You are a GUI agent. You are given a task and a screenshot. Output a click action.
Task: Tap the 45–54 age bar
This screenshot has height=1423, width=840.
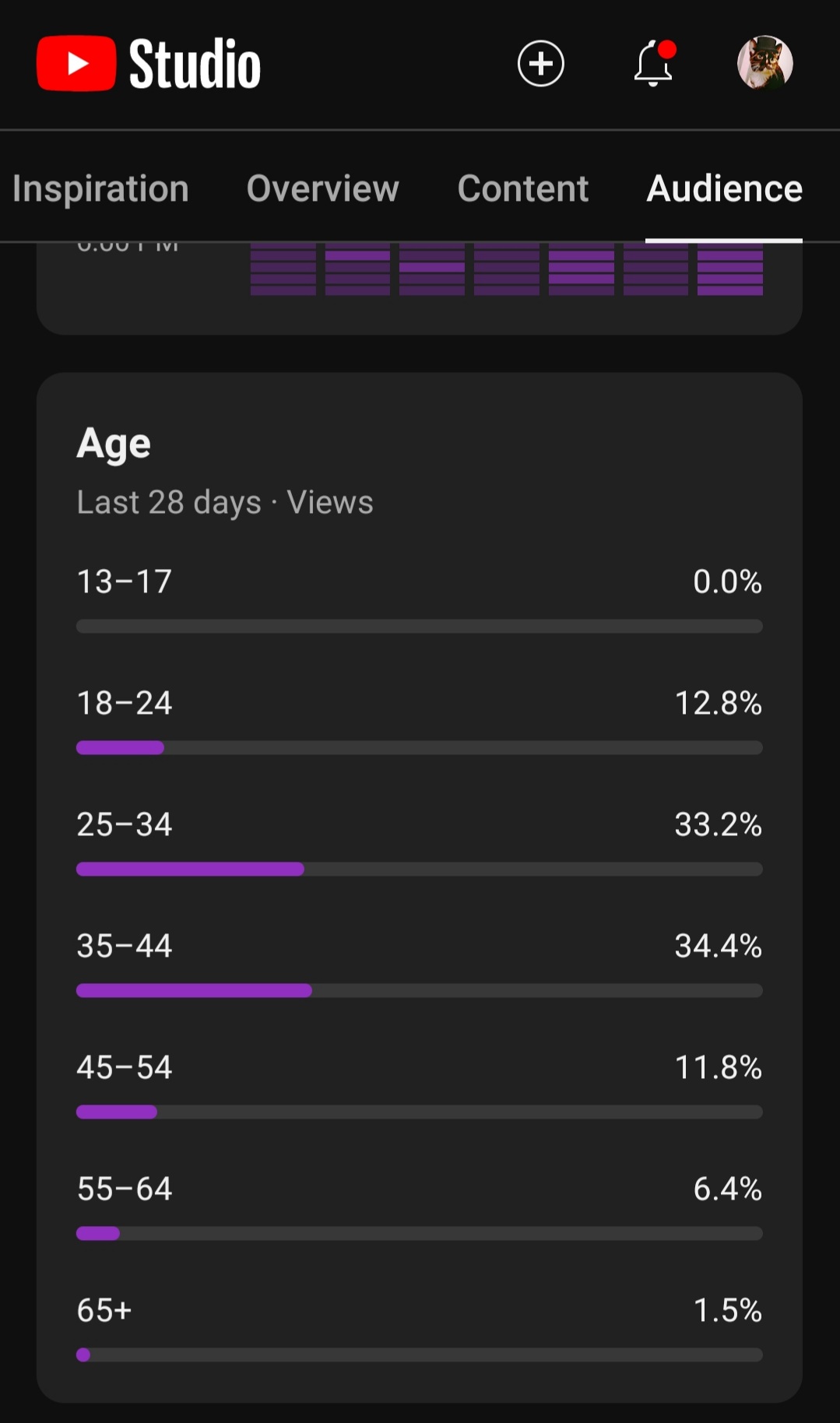(x=419, y=1112)
